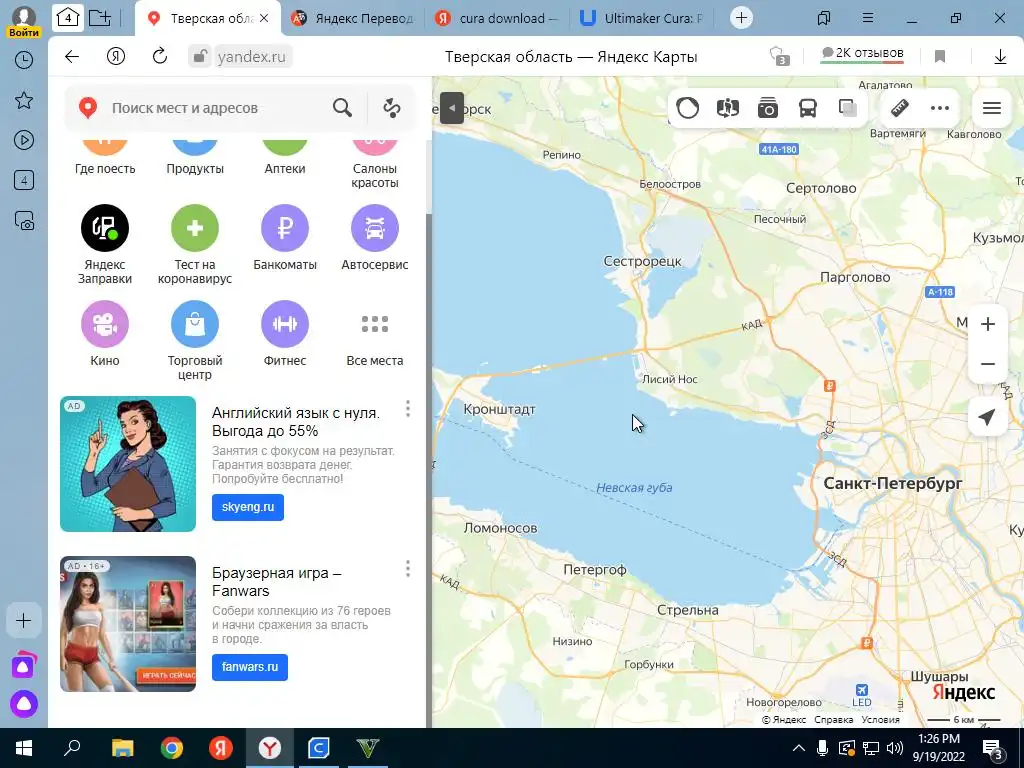
Task: Open bookmarks star in sidebar
Action: [24, 100]
